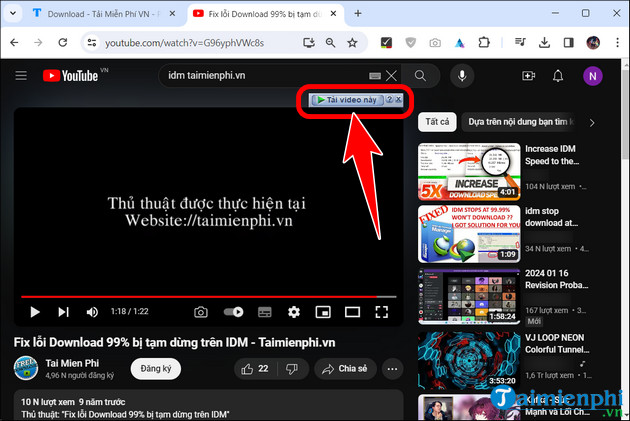Select the Dựa trên nội dung bạn tìm chip
This screenshot has height=421, width=630.
pos(520,122)
